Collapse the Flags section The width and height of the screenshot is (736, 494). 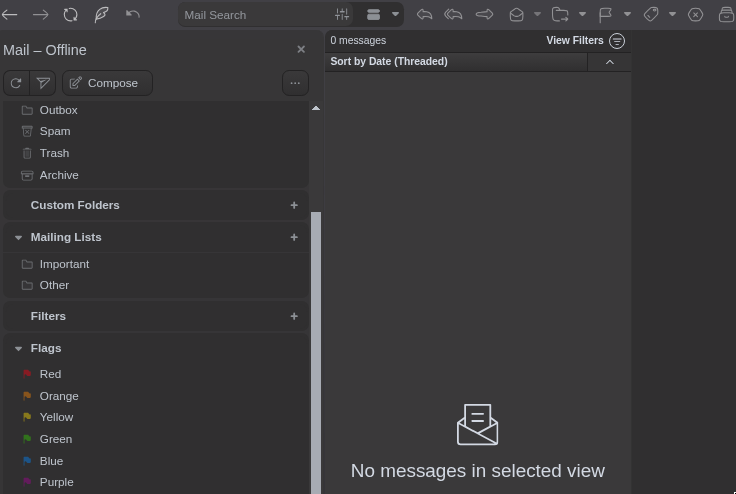pos(18,348)
